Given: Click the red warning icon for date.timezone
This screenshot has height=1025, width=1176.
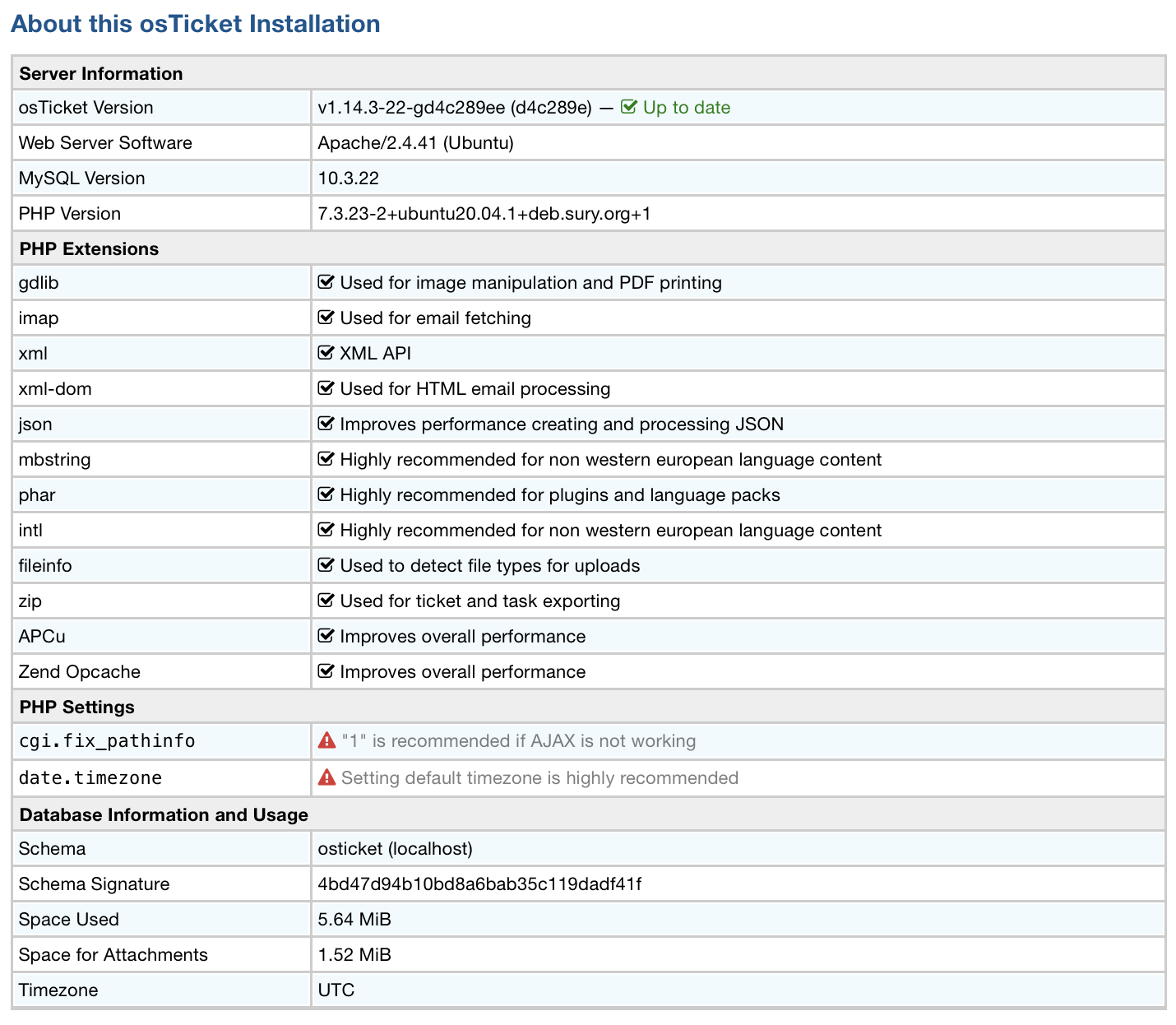Looking at the screenshot, I should [x=326, y=777].
